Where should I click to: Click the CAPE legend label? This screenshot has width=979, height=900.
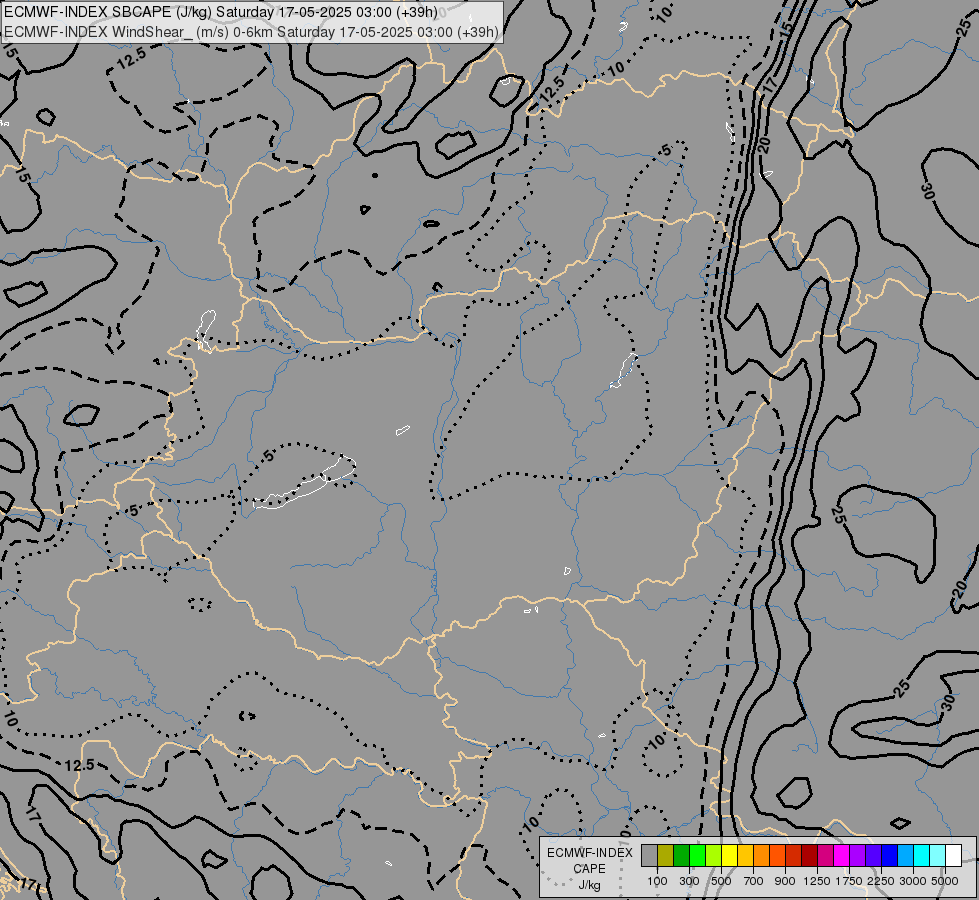589,869
